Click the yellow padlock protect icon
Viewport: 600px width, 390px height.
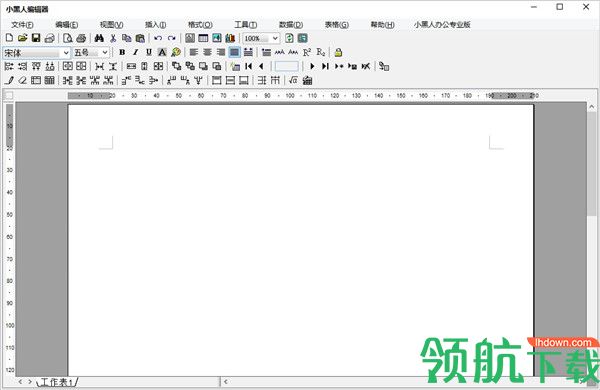[338, 52]
